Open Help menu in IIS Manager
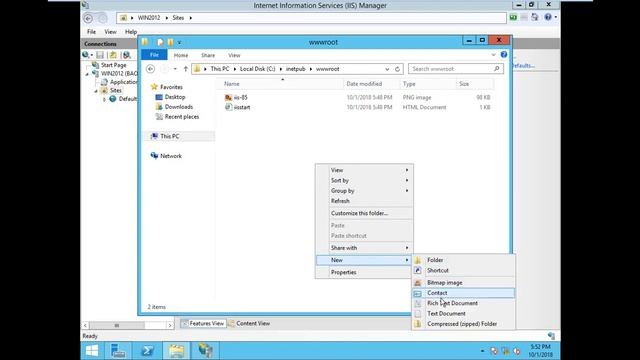 131,32
